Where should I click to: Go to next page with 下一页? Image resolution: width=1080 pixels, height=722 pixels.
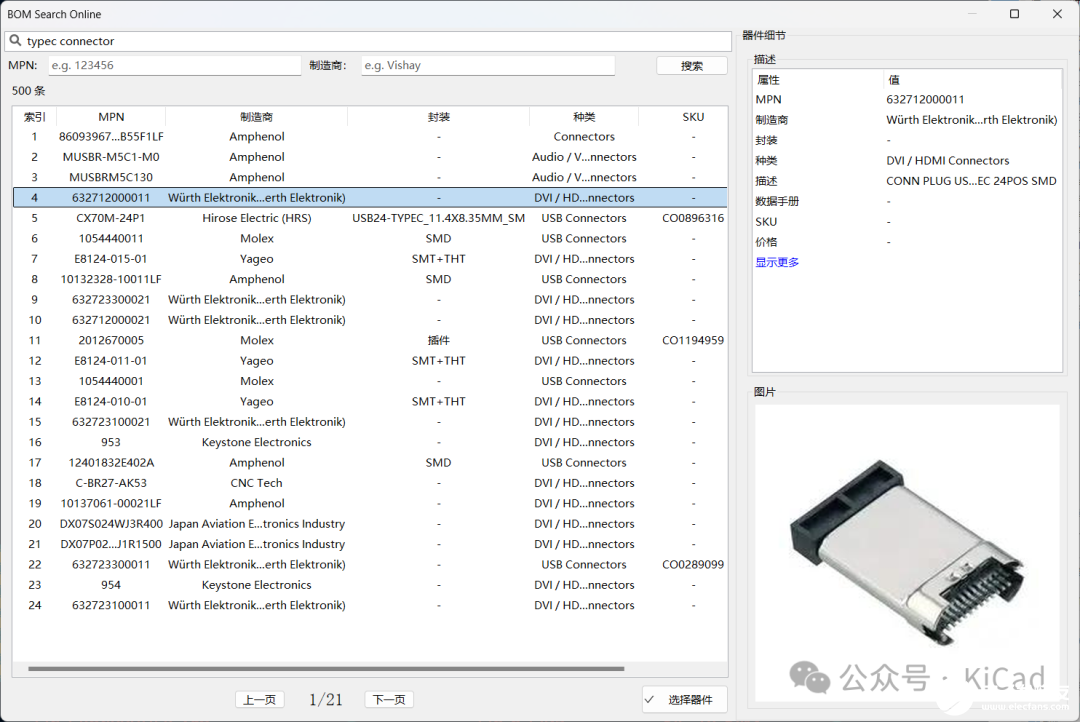tap(389, 700)
